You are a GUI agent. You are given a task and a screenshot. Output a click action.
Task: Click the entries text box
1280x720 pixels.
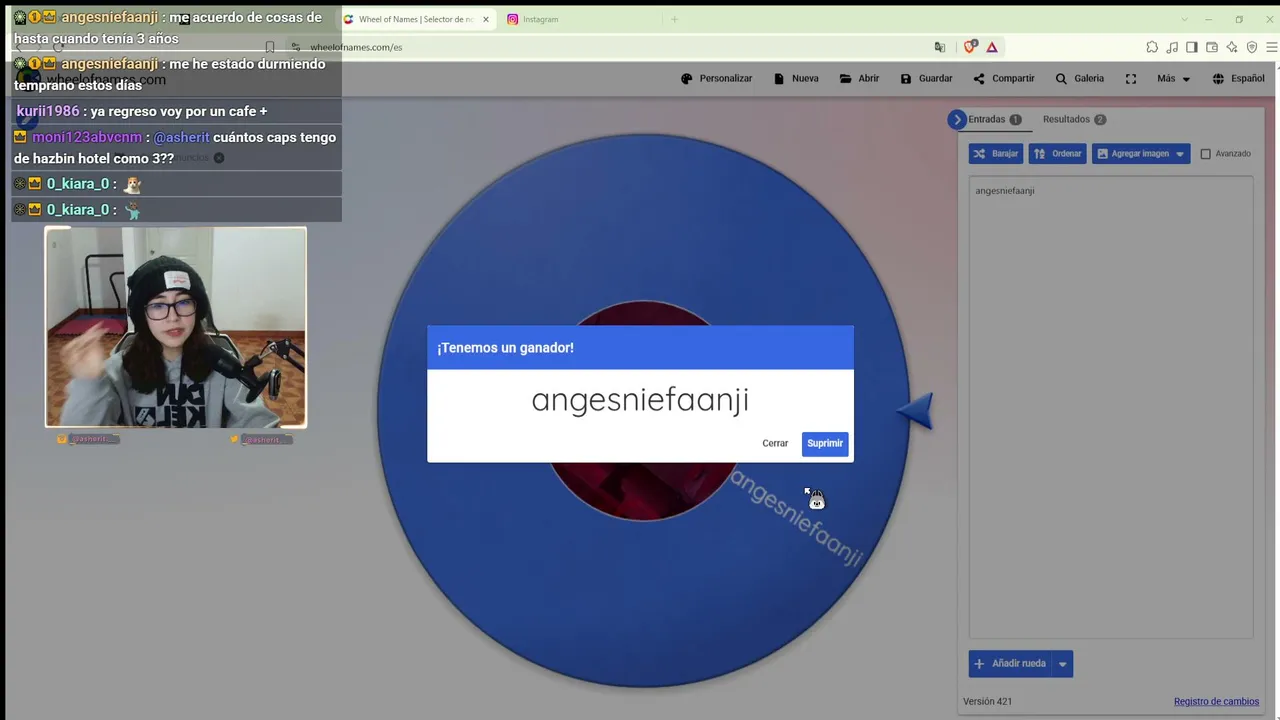click(1110, 407)
